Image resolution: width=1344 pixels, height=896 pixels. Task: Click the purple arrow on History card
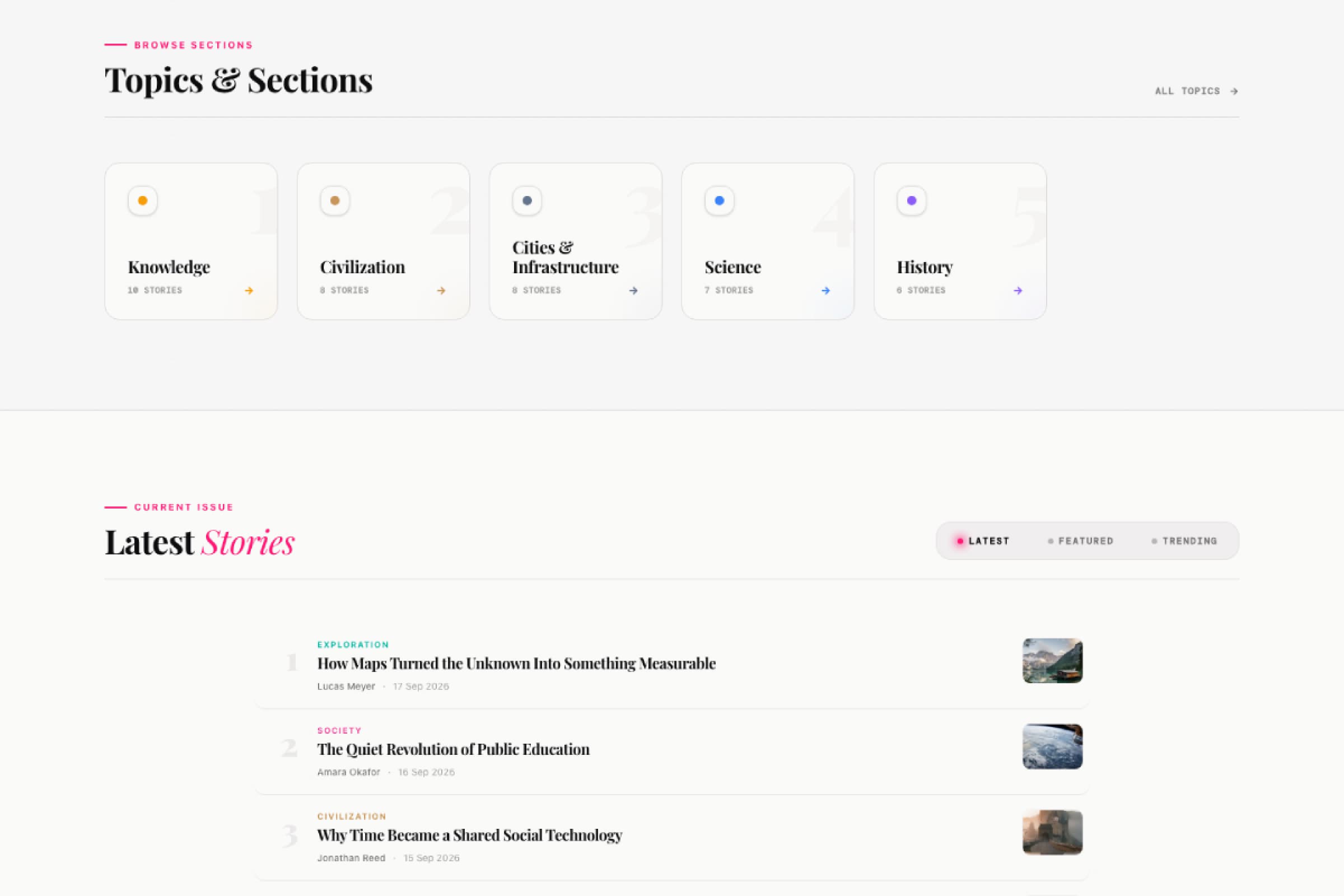click(x=1018, y=290)
